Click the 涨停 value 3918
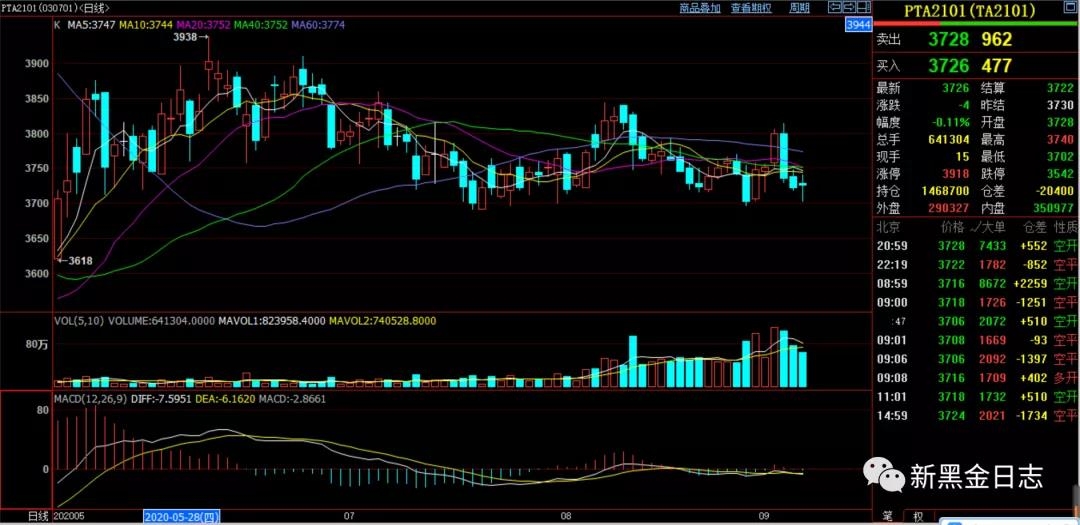This screenshot has width=1080, height=525. point(957,173)
